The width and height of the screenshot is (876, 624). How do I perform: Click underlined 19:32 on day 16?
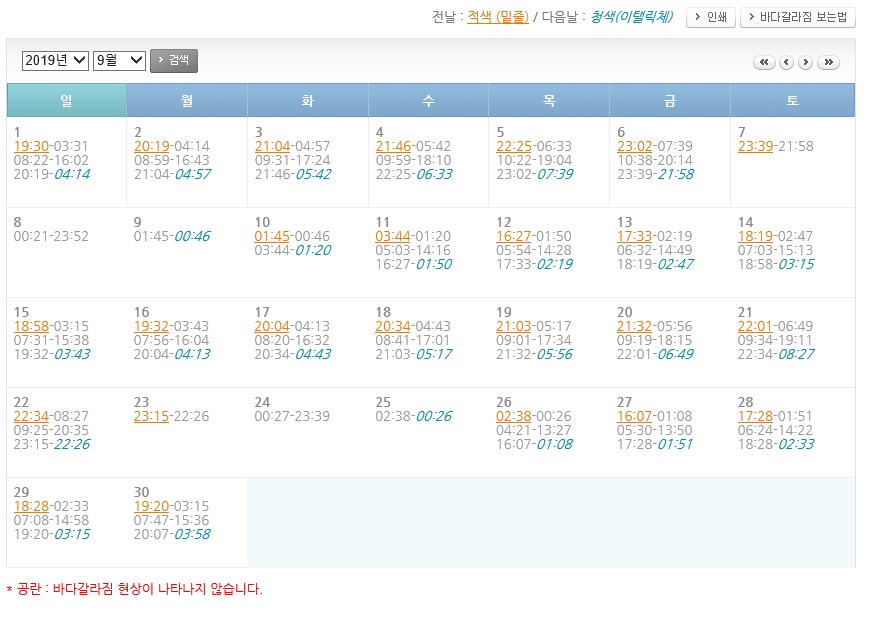coord(151,326)
